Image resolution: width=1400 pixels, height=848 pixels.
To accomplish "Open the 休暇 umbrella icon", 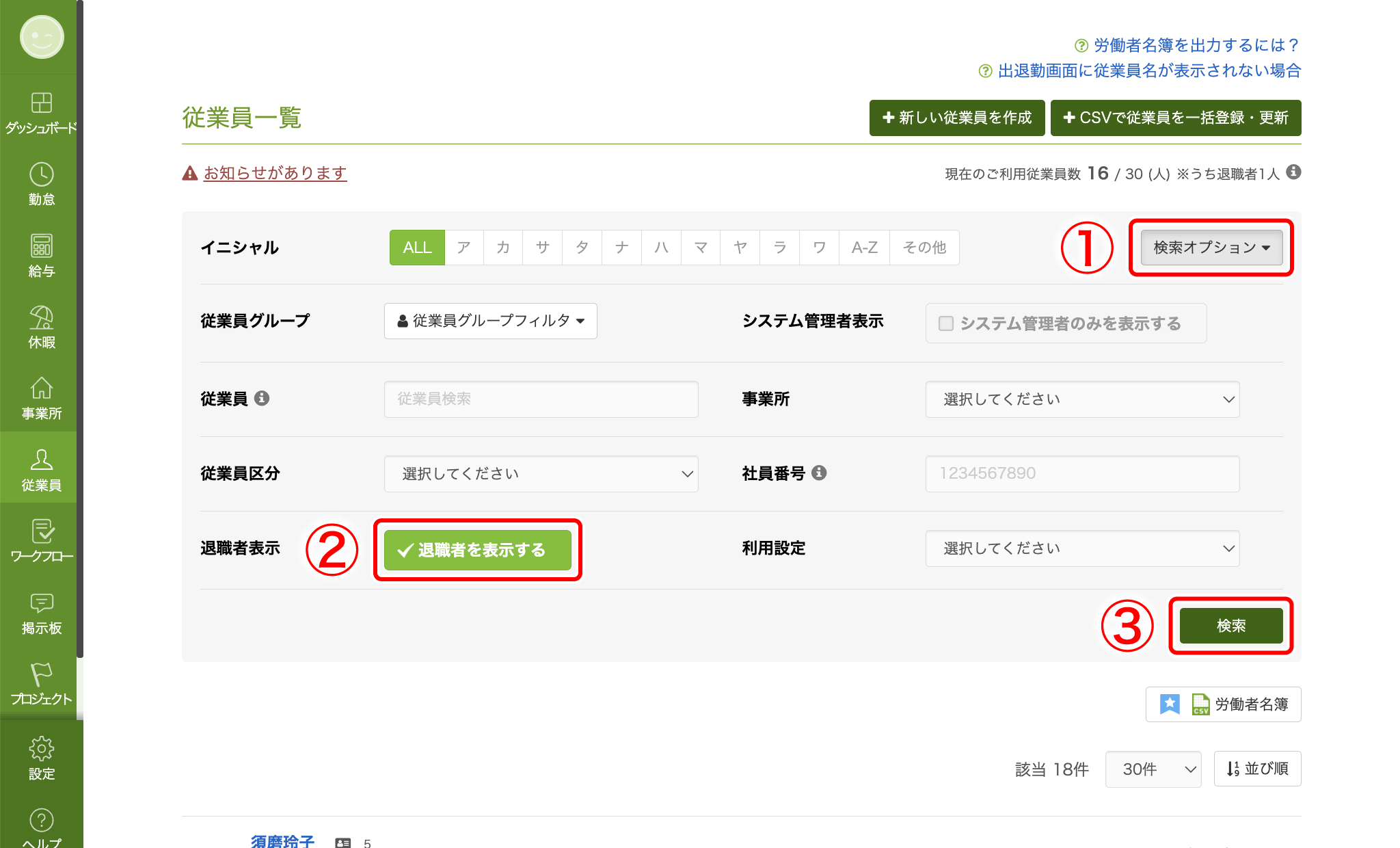I will (42, 317).
